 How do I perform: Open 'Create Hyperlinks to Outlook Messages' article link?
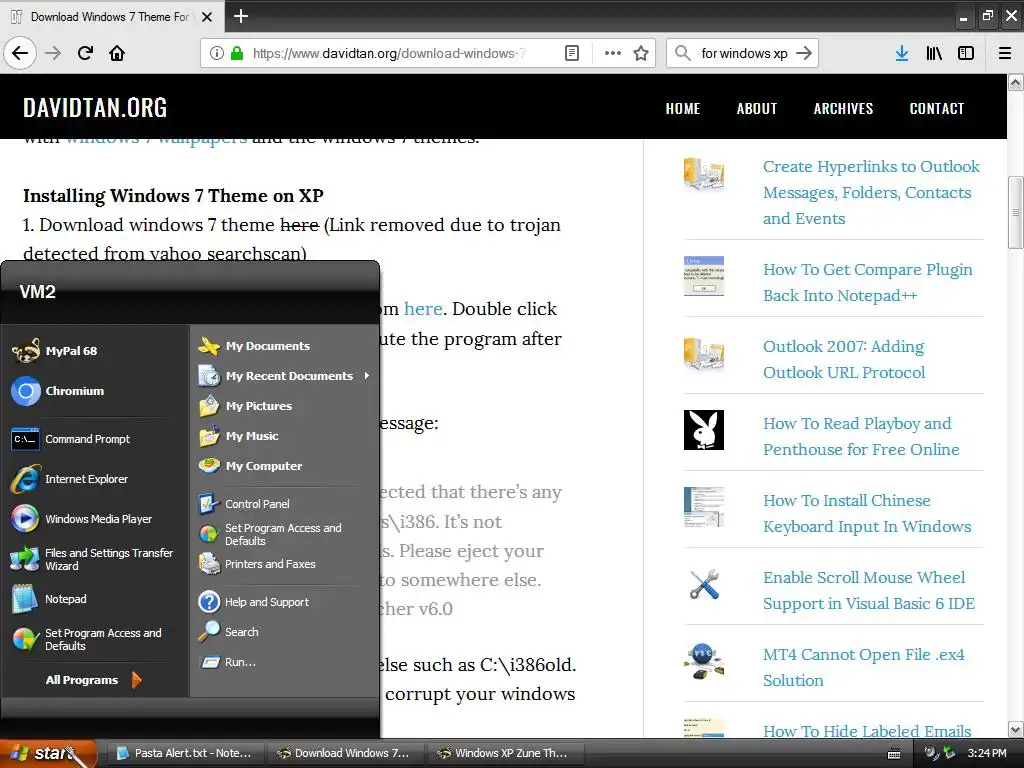coord(871,193)
